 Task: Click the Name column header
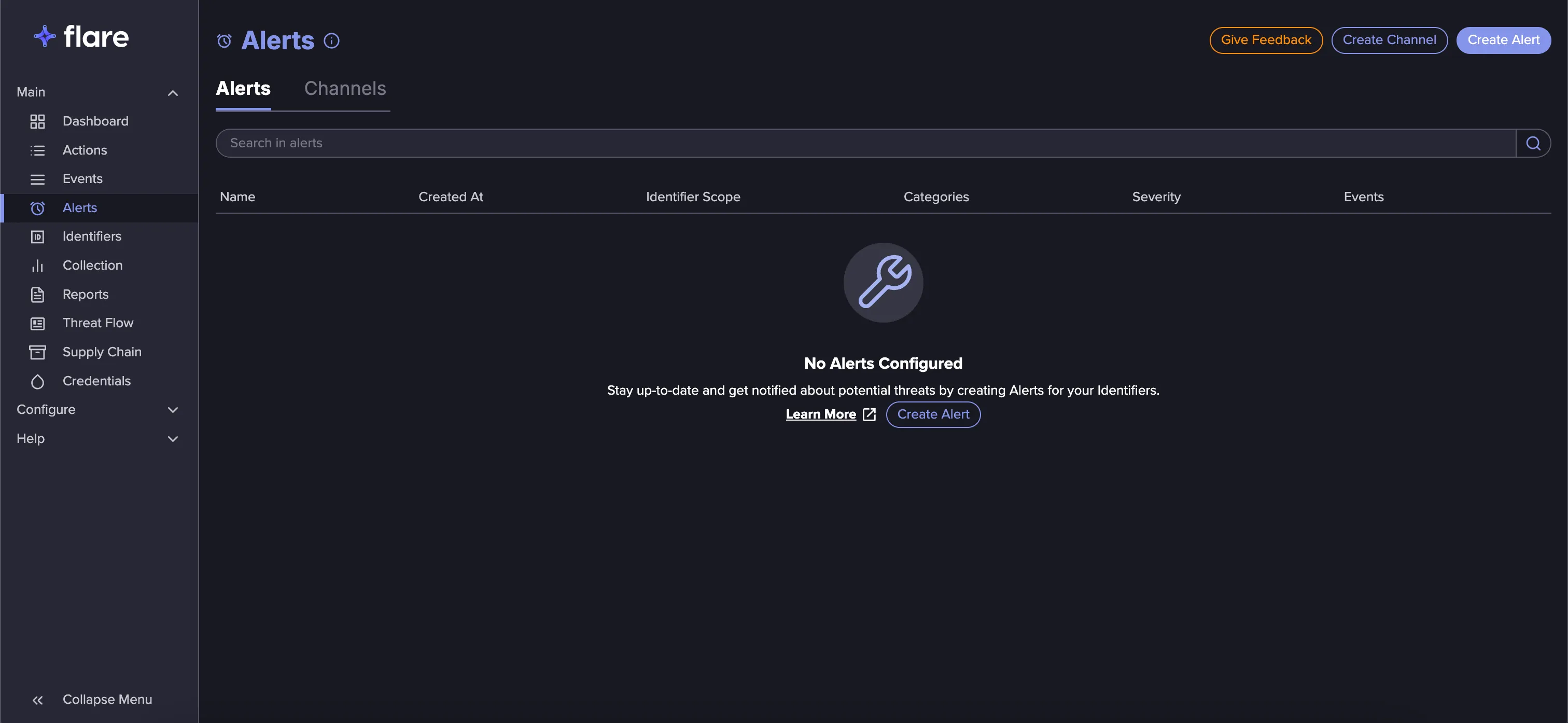[x=237, y=197]
